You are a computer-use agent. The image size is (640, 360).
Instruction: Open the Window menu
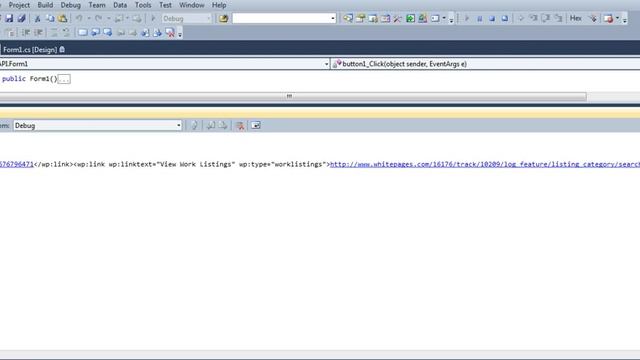[191, 5]
